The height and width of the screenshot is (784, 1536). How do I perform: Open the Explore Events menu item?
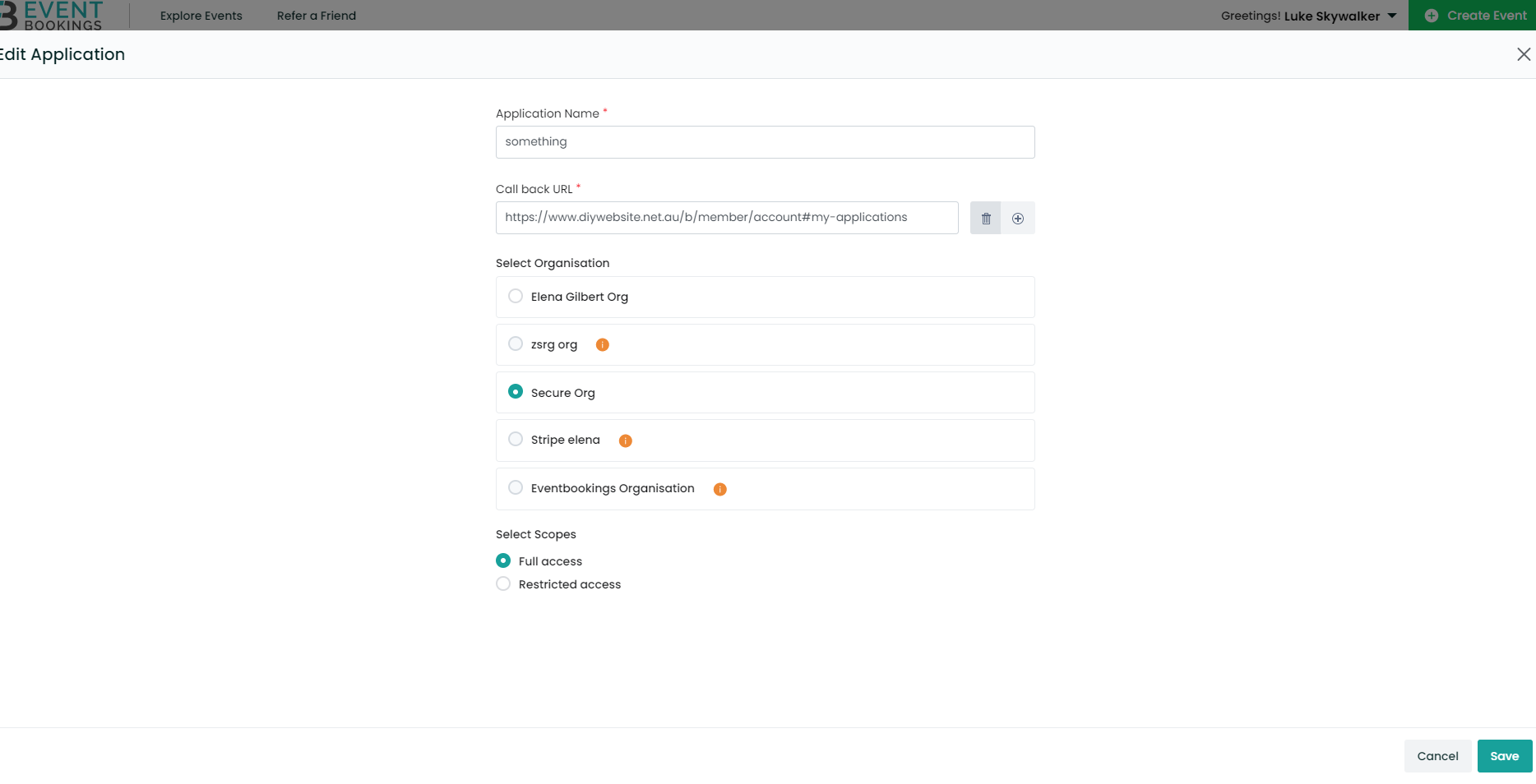[201, 16]
